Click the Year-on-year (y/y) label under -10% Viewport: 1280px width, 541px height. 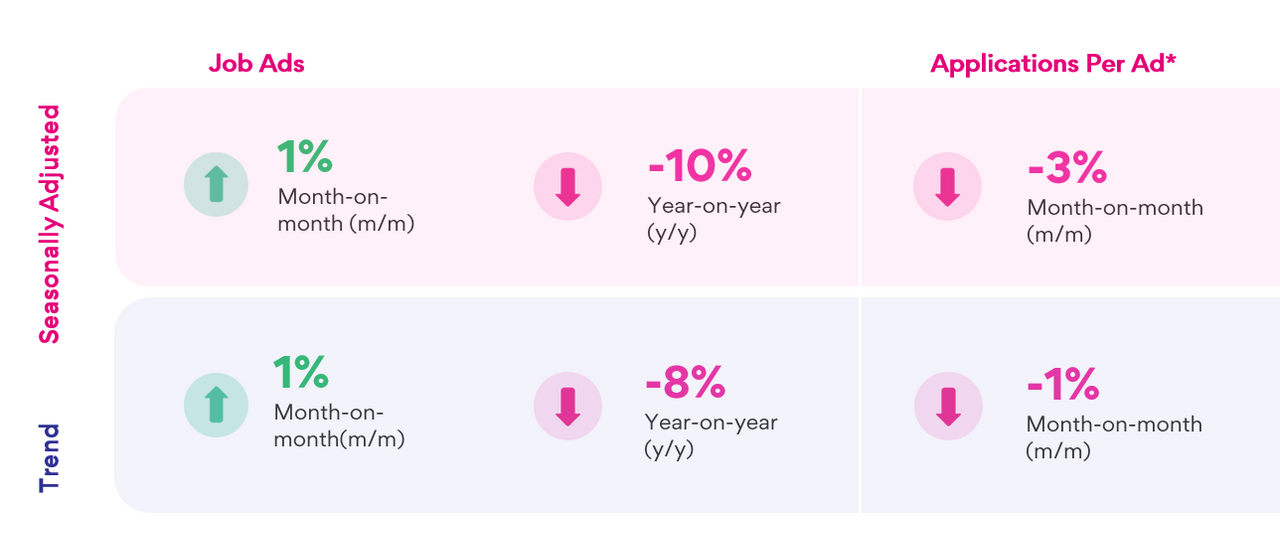point(713,218)
